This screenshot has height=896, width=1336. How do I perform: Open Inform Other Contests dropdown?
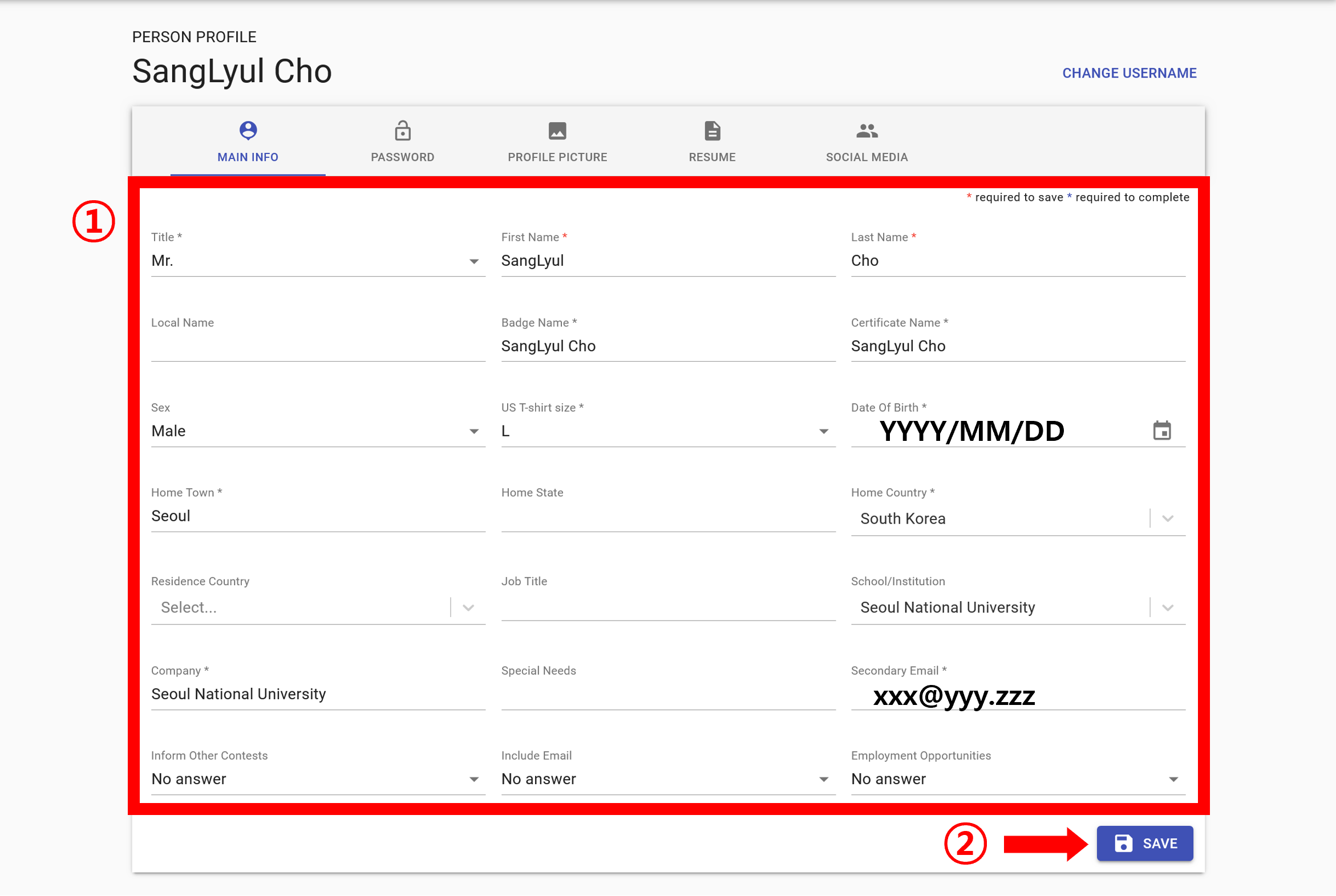click(473, 780)
